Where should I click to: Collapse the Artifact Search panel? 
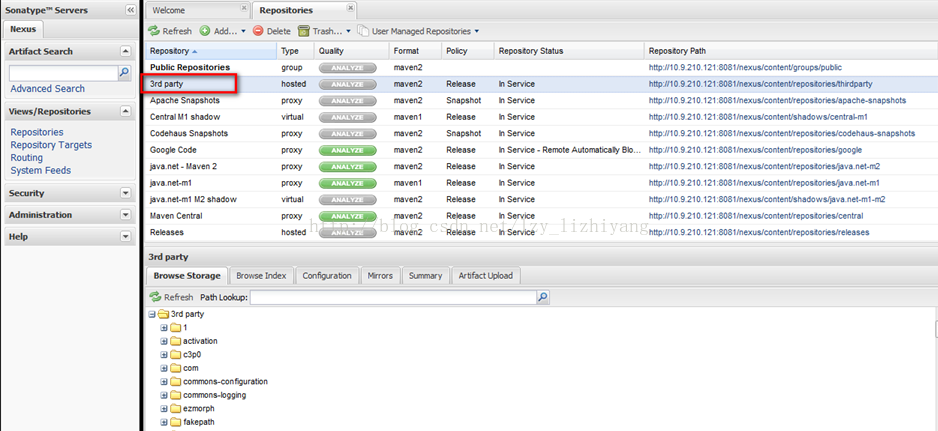[x=125, y=51]
